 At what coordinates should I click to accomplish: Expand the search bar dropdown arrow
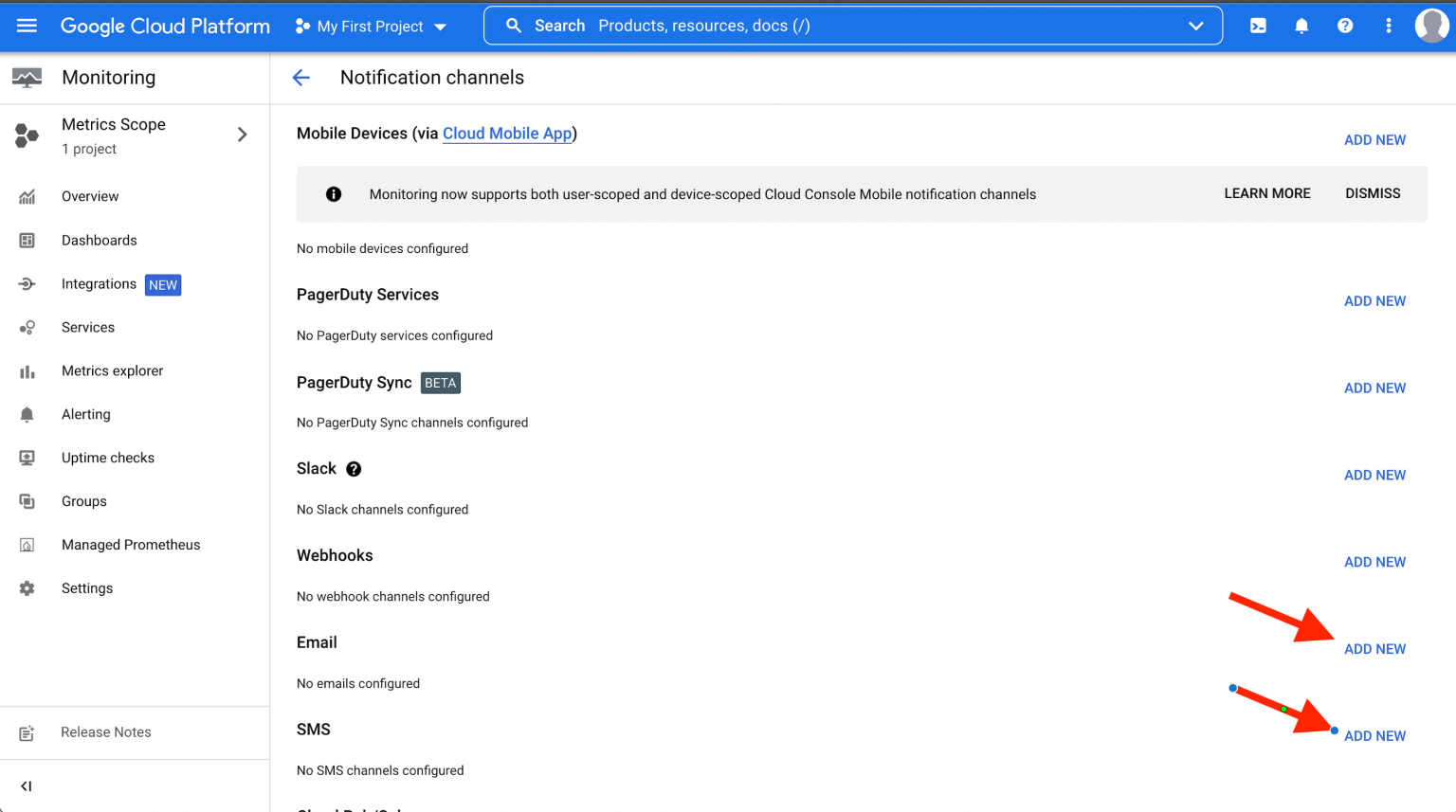coord(1196,26)
